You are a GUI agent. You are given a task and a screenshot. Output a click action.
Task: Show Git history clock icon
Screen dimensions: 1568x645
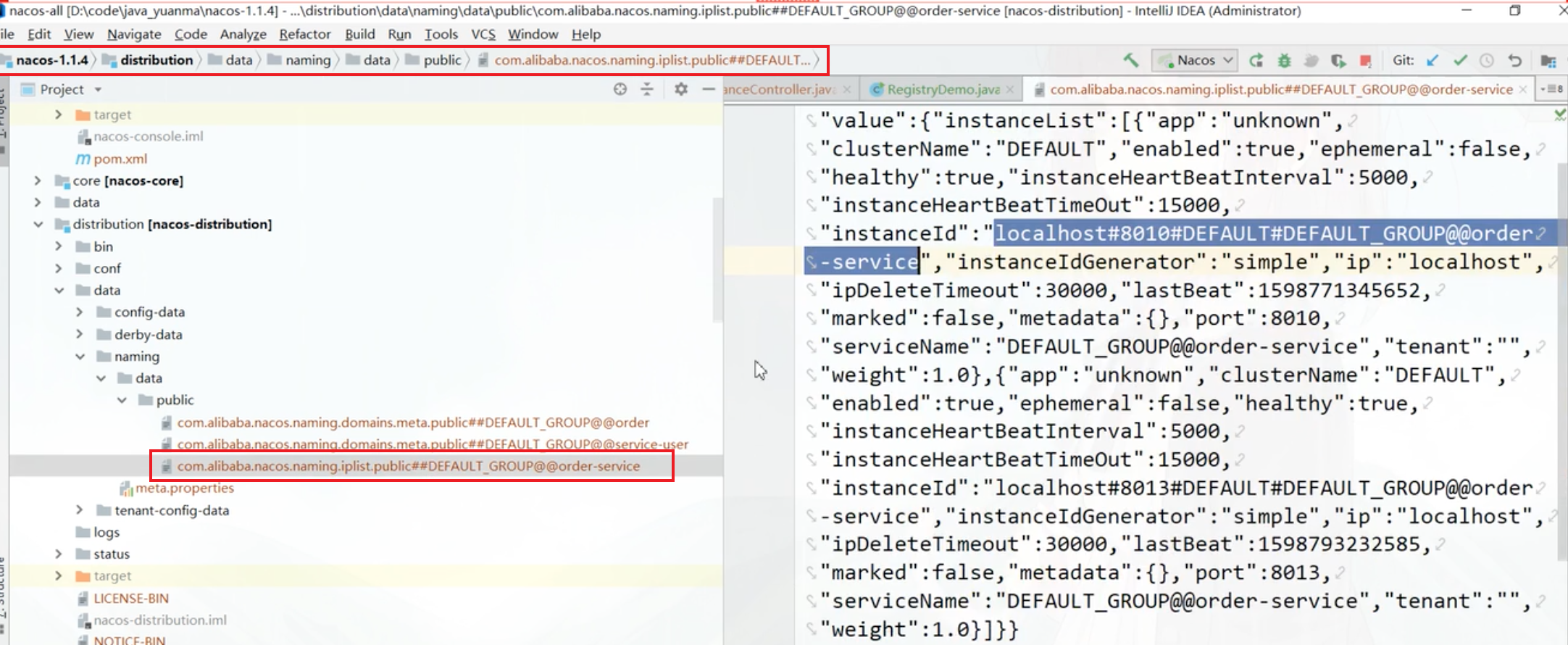pos(1486,60)
